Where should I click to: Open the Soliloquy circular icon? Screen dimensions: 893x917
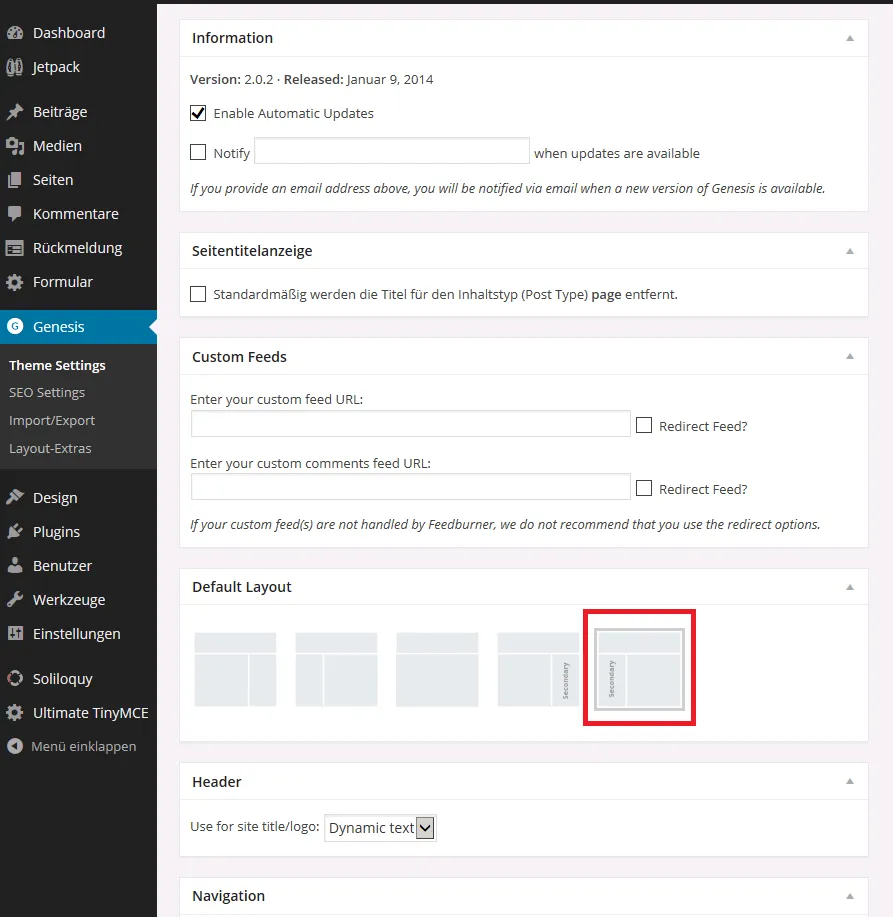pyautogui.click(x=15, y=678)
